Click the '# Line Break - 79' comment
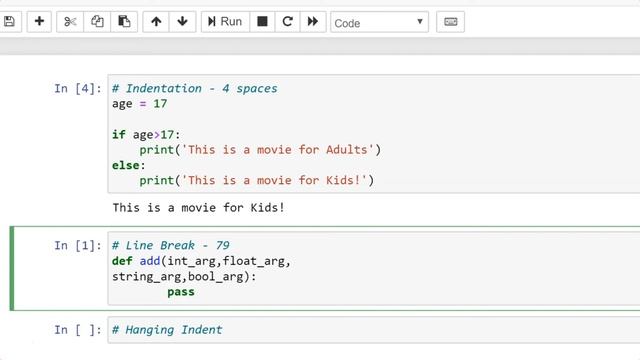 (171, 245)
